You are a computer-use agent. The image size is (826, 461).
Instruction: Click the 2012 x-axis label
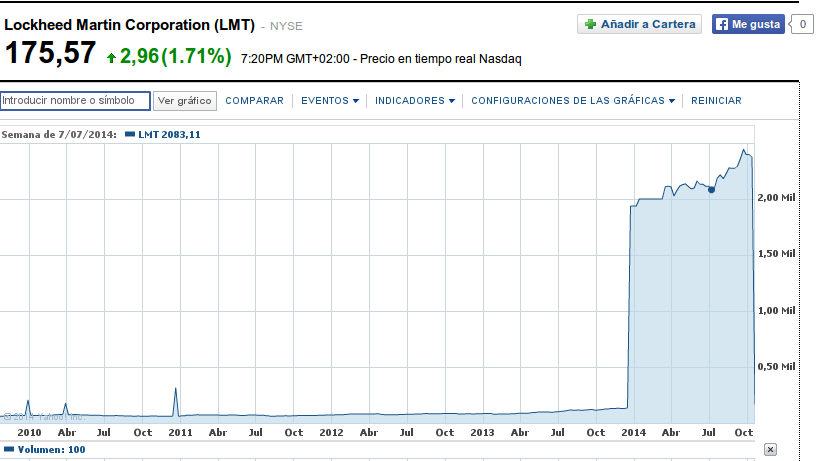pyautogui.click(x=331, y=432)
